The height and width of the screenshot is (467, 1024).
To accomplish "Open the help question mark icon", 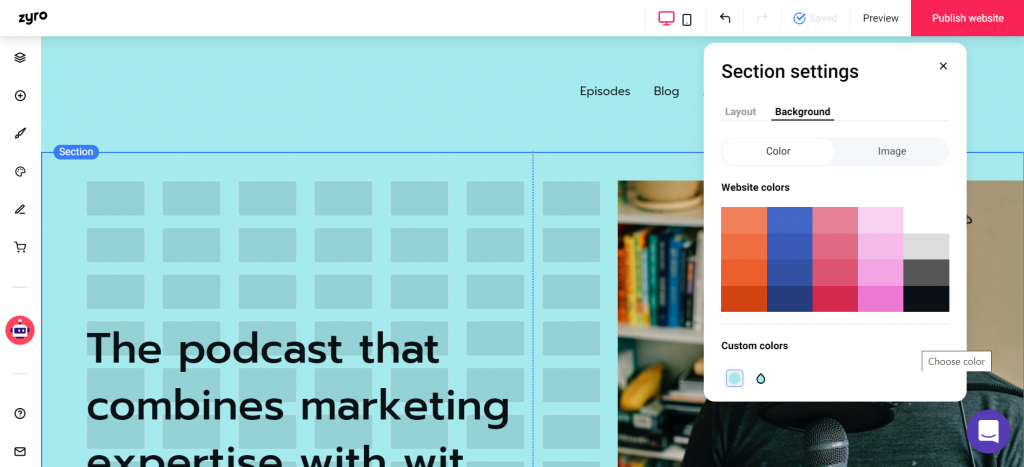I will (x=20, y=413).
